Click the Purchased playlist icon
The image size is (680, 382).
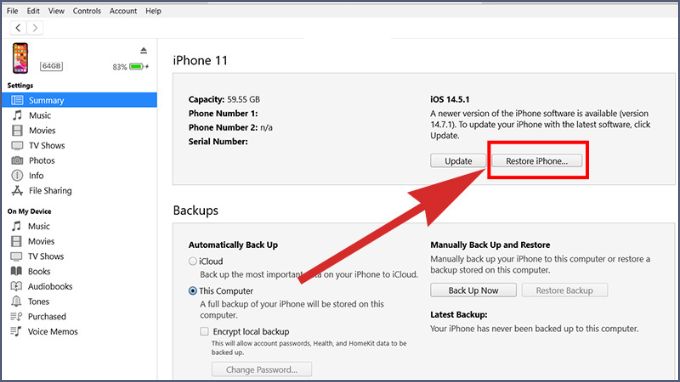click(16, 317)
